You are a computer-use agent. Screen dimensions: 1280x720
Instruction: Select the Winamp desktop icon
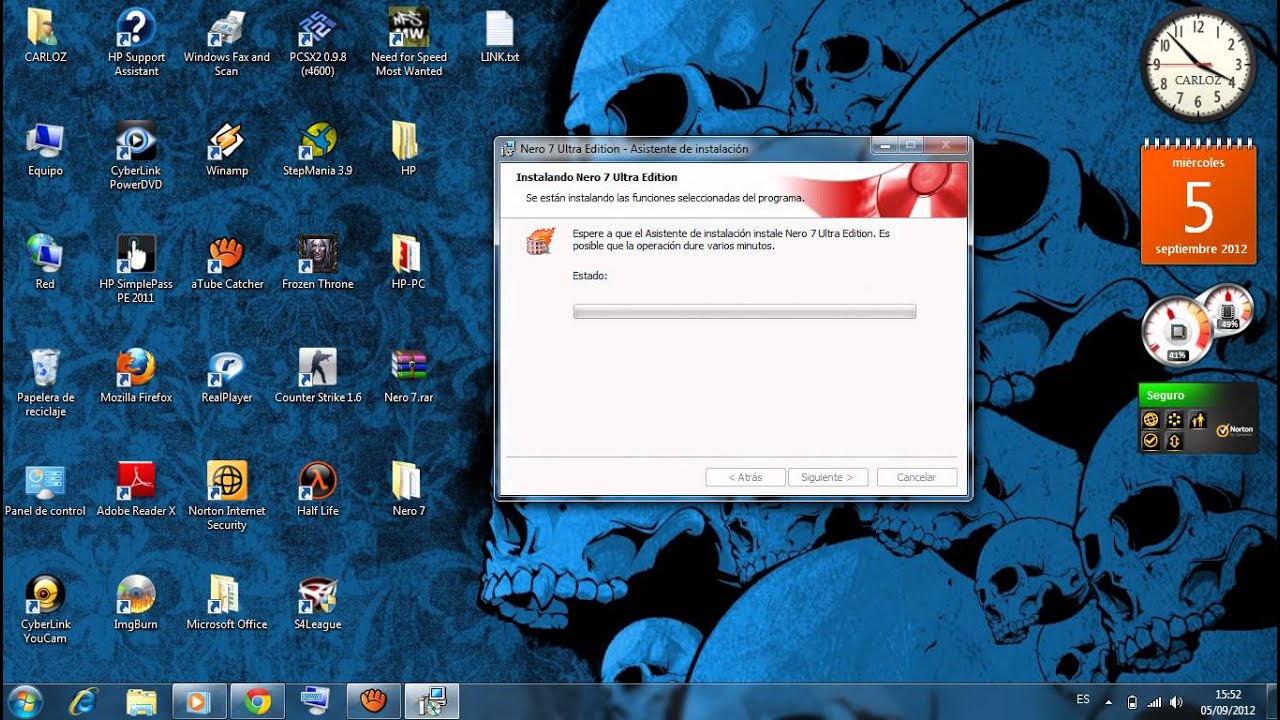tap(227, 149)
